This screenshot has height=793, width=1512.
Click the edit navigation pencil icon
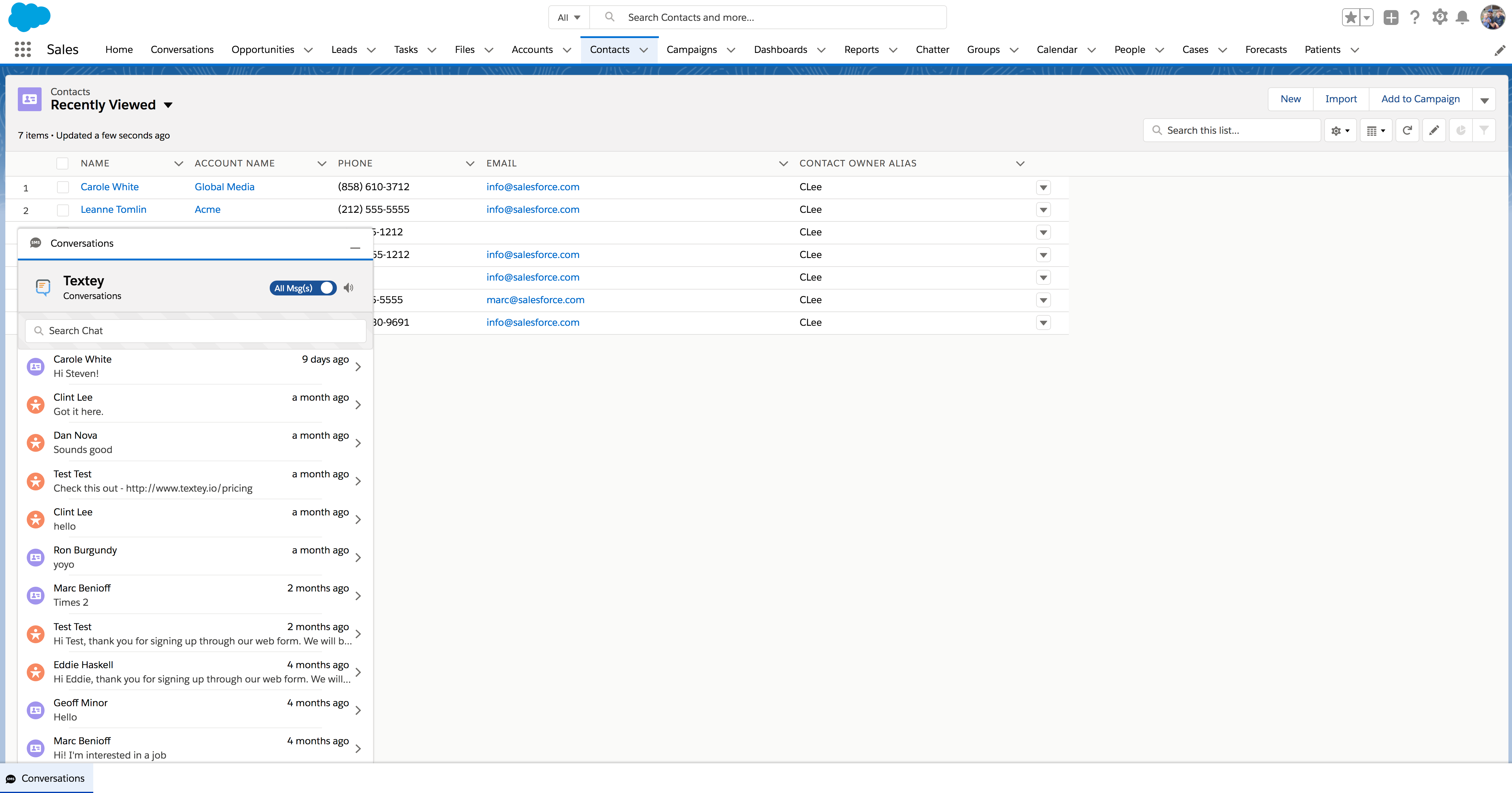point(1499,50)
